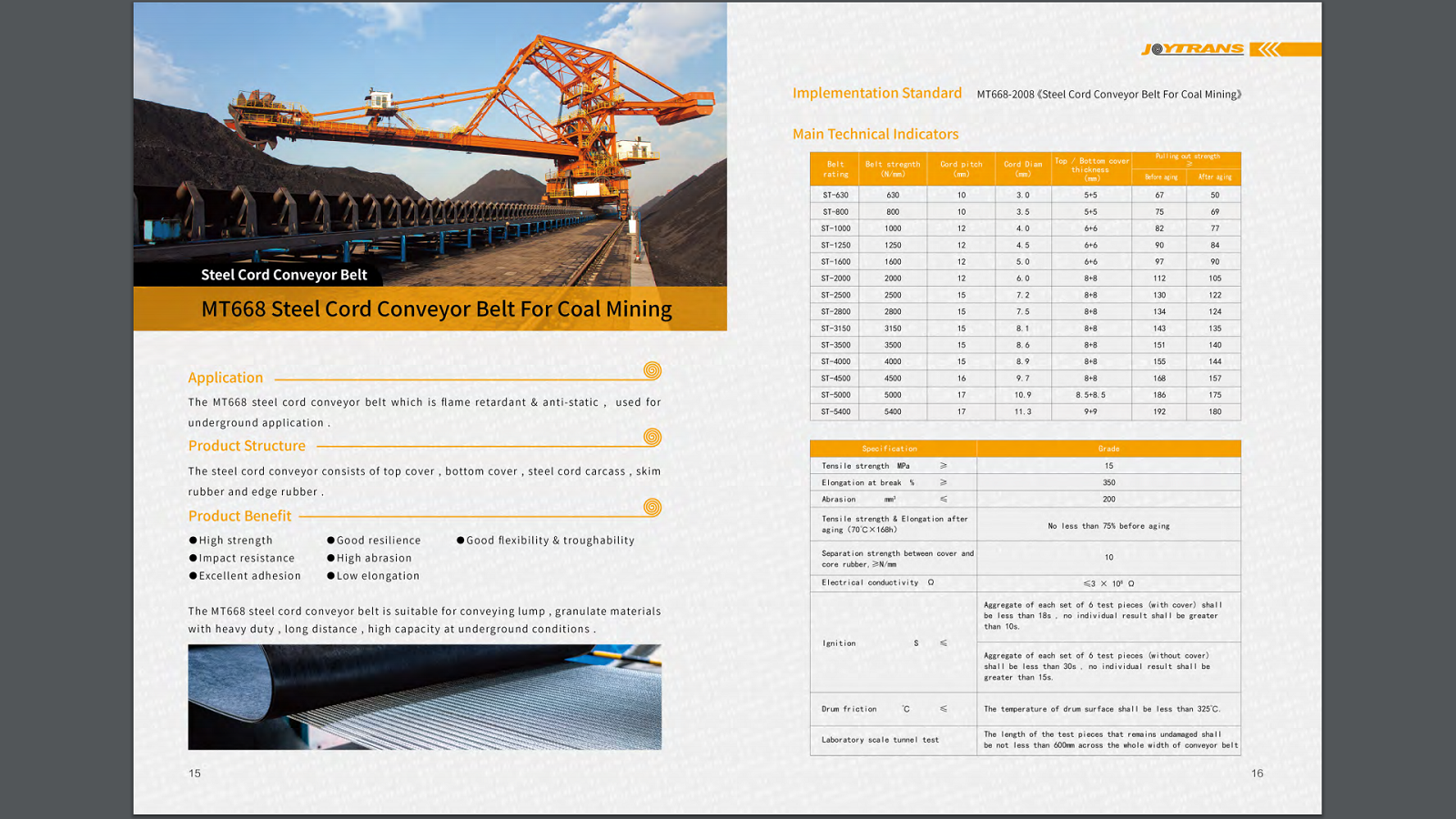Screen dimensions: 1456x819
Task: Click the 'Laboratory scale tunnel test' row label
Action: point(880,740)
